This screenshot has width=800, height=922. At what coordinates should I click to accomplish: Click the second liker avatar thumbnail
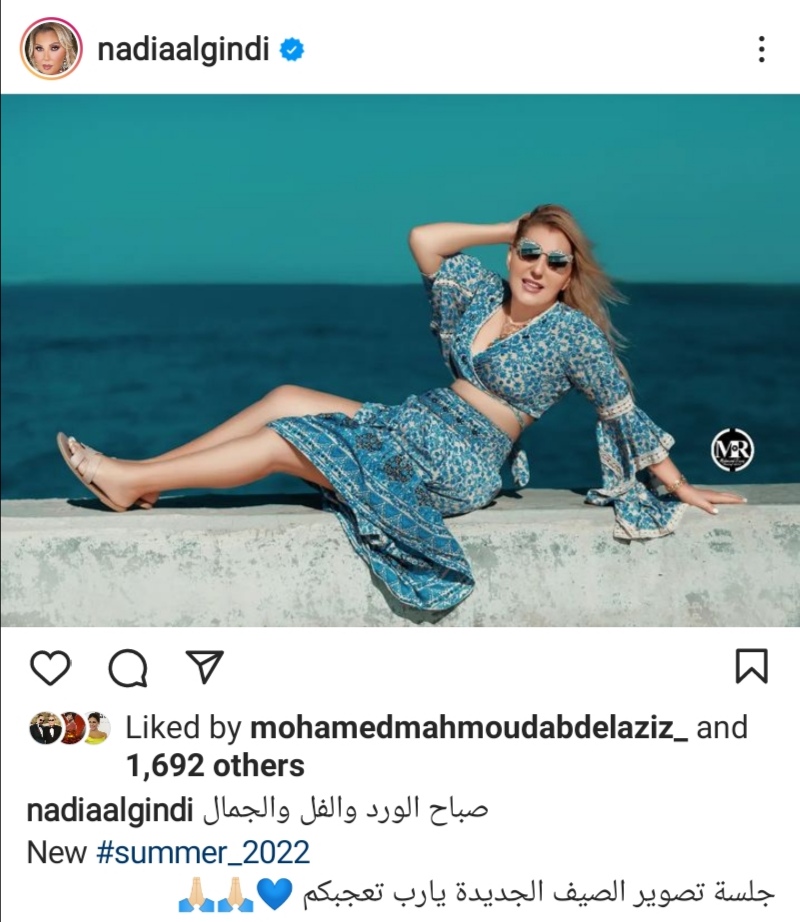[72, 728]
